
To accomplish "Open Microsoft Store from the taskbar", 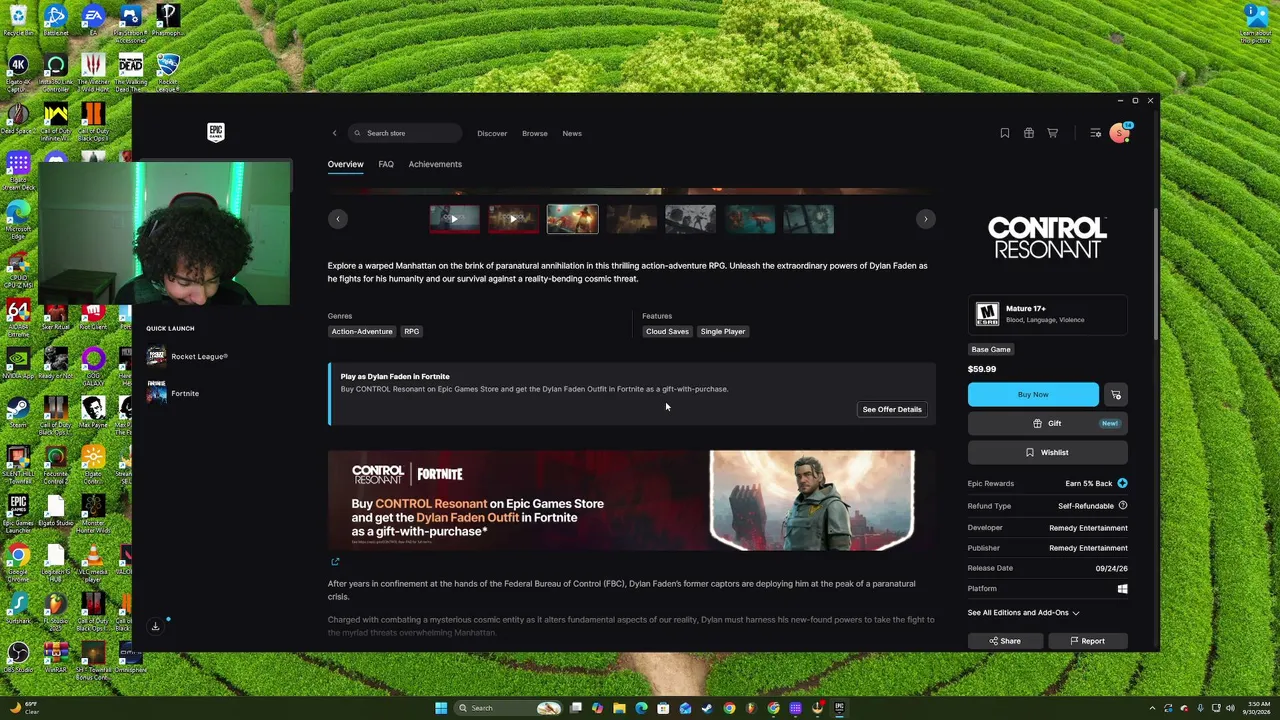I will tap(663, 708).
